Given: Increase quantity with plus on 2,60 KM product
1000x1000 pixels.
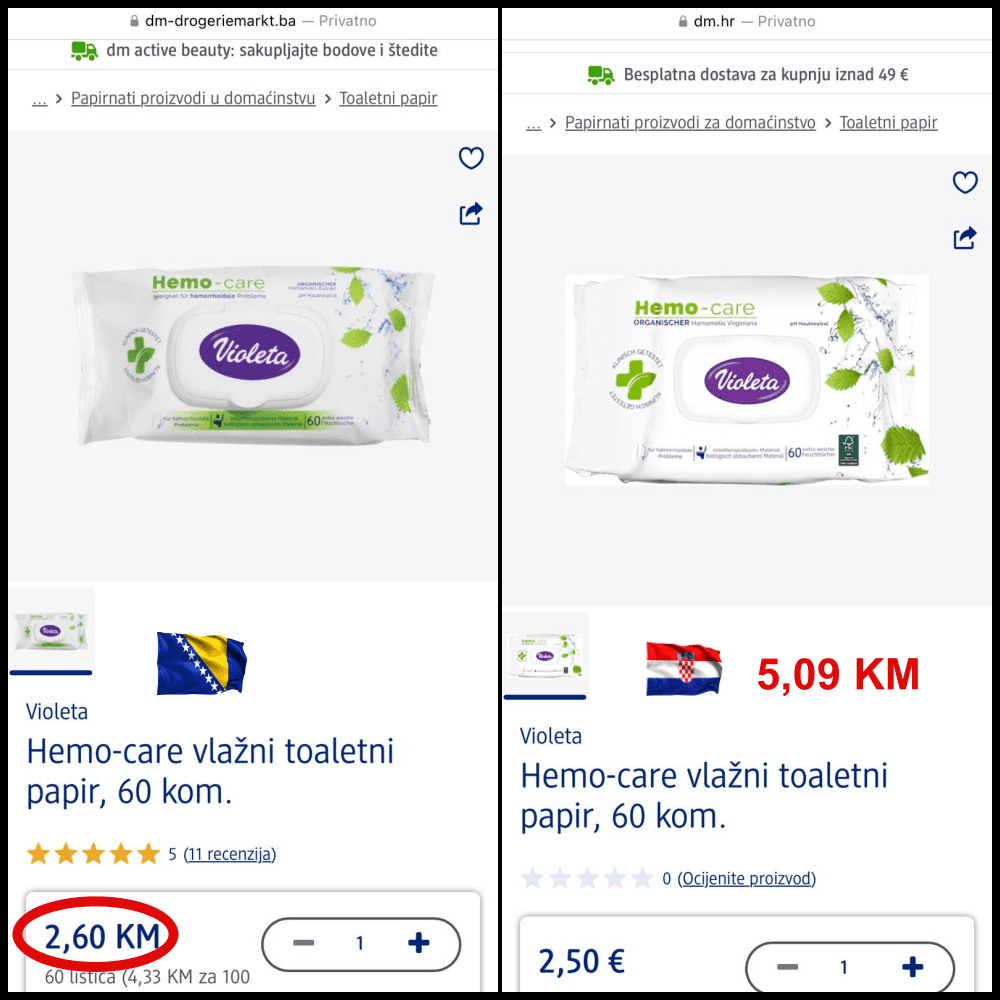Looking at the screenshot, I should click(x=418, y=943).
